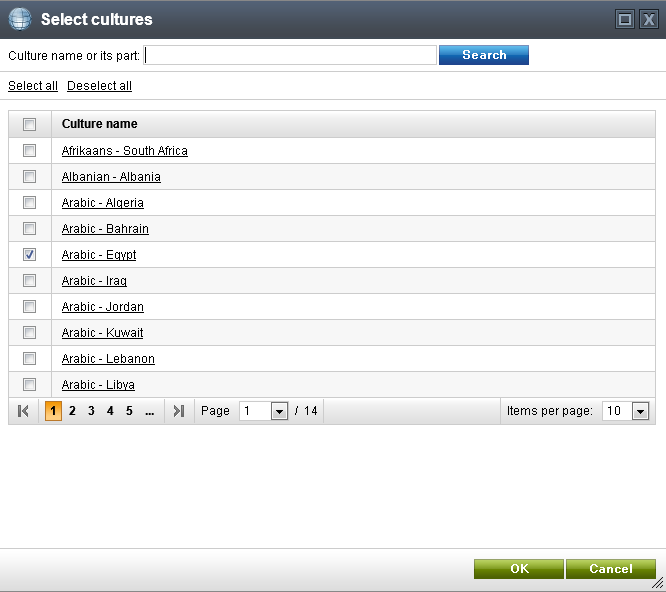Show more pages via ellipsis
Screen dimensions: 666x592
tap(150, 411)
